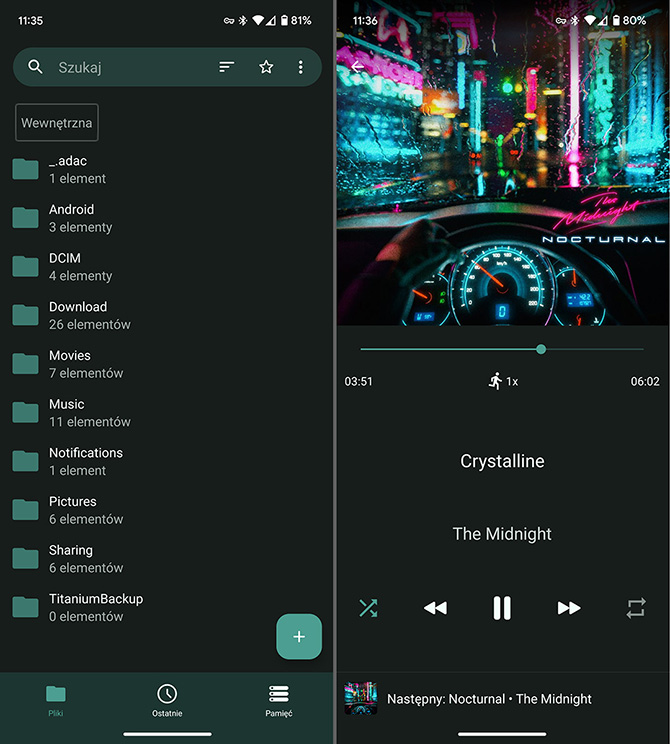670x744 pixels.
Task: Click Wi-Fi icon in file manager status bar
Action: [x=258, y=20]
